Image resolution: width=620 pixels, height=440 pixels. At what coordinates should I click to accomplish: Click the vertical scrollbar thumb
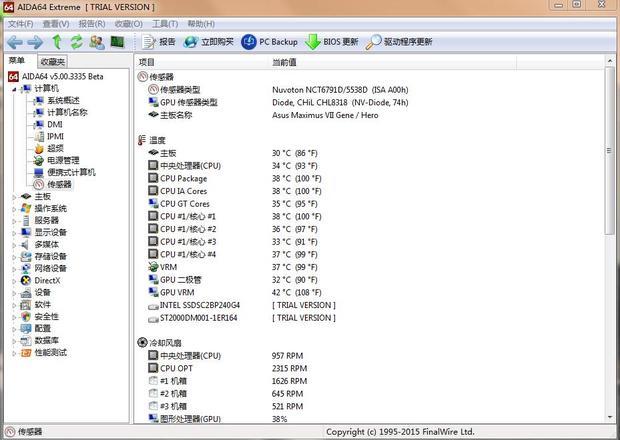pyautogui.click(x=609, y=151)
